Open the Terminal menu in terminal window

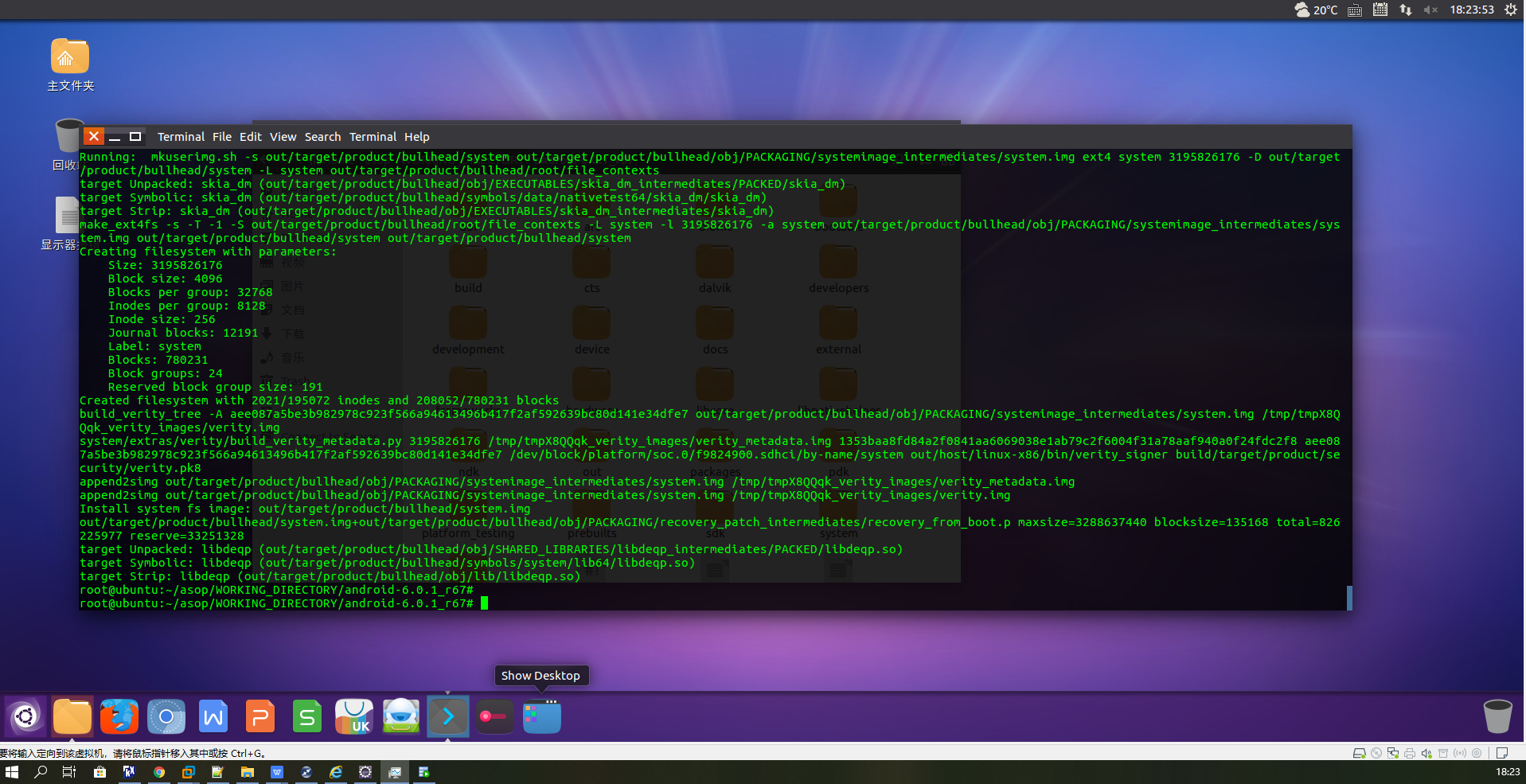pos(181,137)
